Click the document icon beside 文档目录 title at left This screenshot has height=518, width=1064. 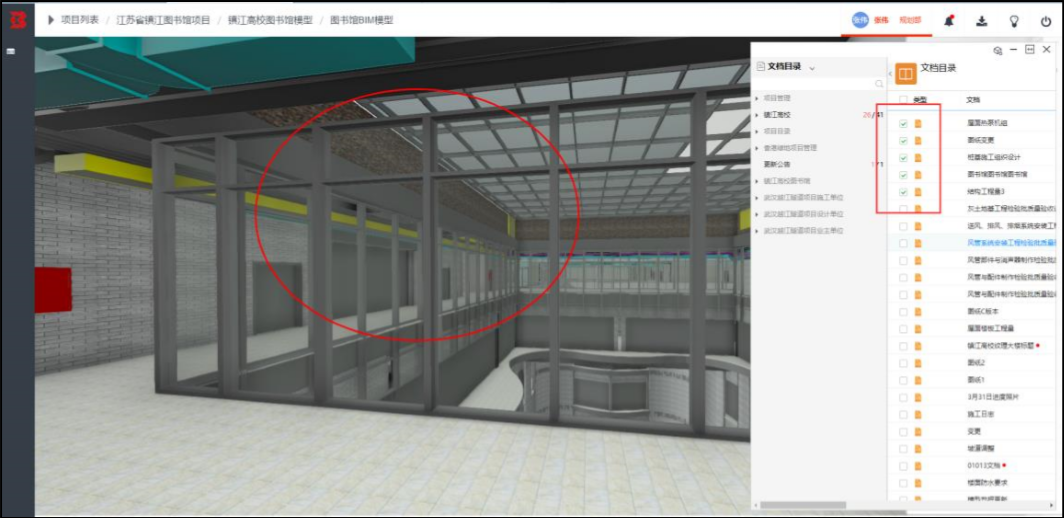point(761,67)
